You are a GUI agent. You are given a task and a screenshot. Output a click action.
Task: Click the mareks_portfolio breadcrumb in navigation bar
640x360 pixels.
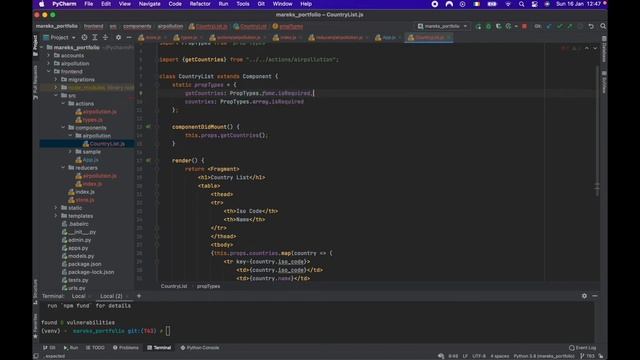(x=56, y=26)
